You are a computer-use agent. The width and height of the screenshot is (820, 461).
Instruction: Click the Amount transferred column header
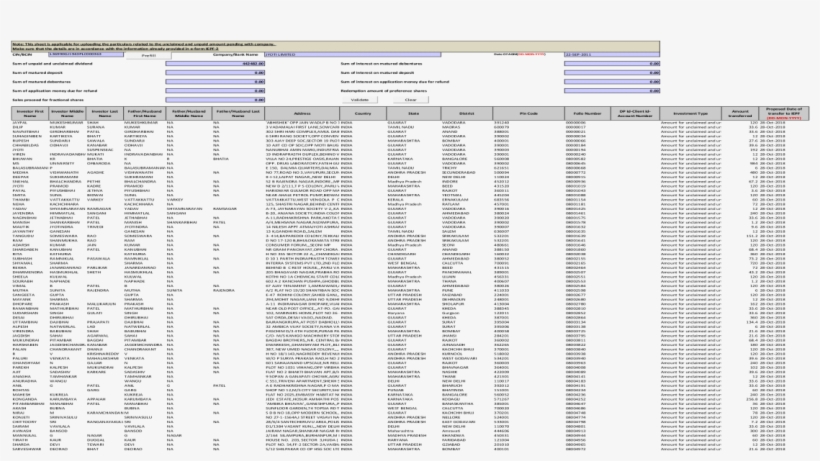coord(740,113)
